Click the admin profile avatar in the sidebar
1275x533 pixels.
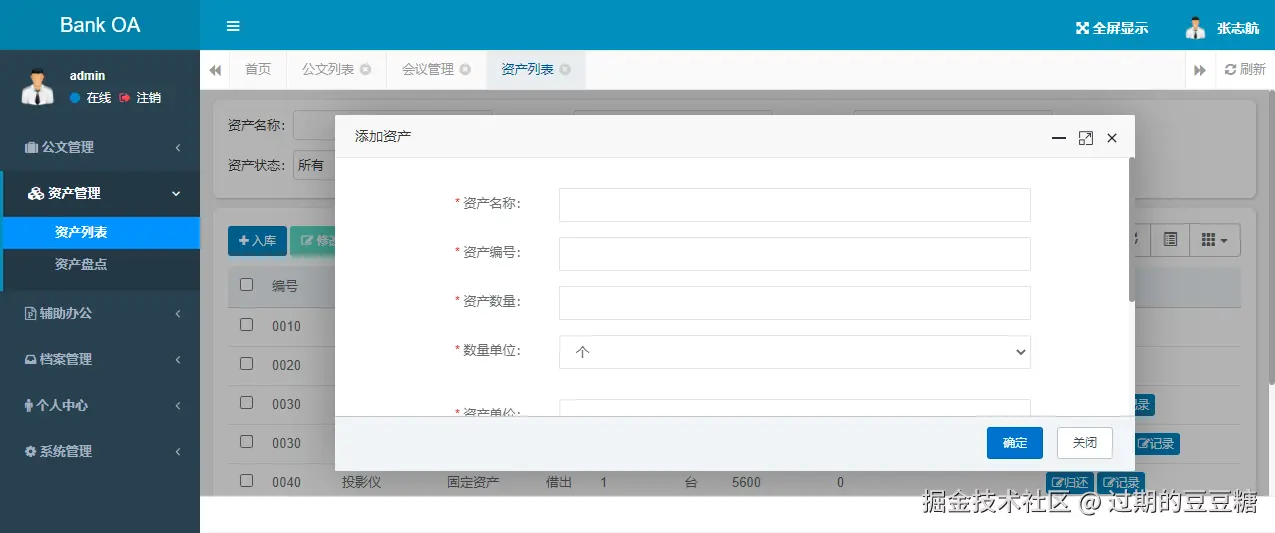tap(37, 87)
